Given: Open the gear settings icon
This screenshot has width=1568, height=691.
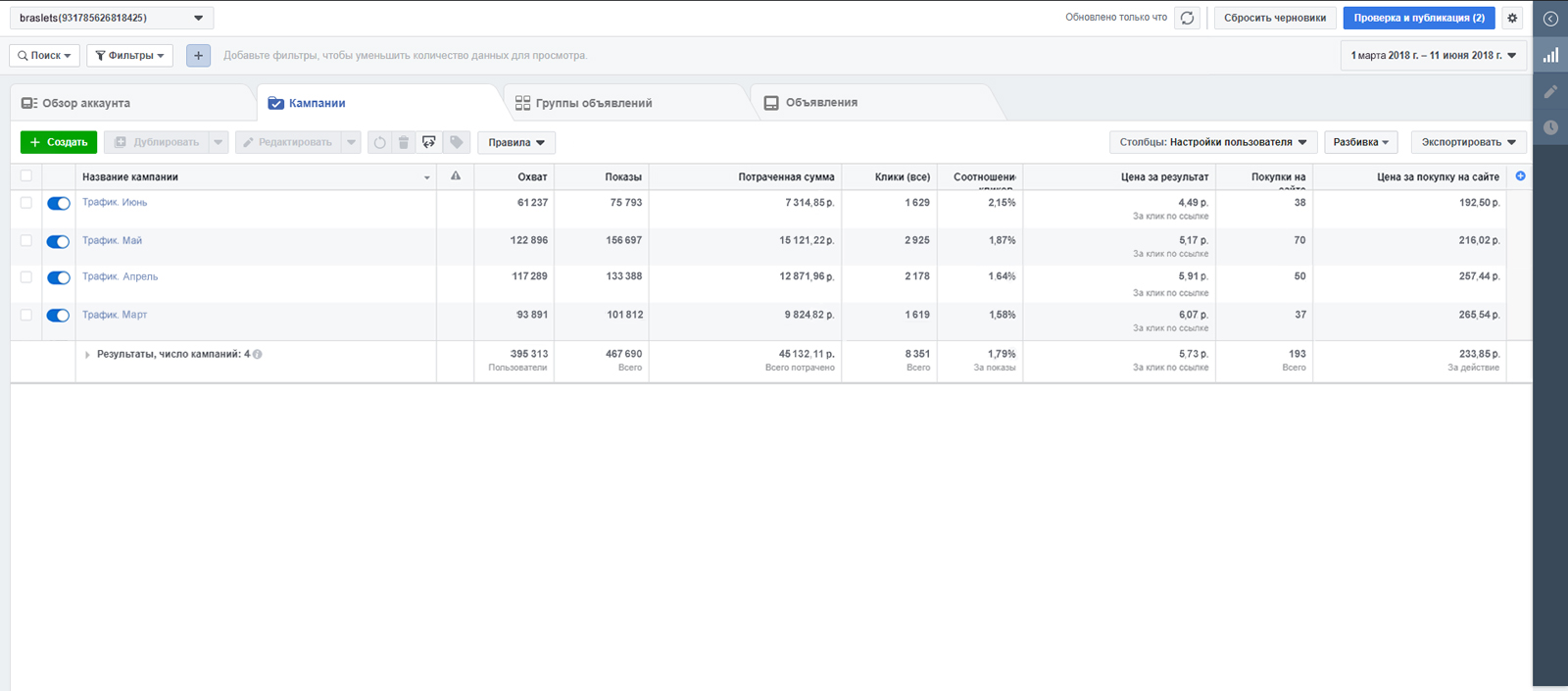Looking at the screenshot, I should [x=1512, y=18].
